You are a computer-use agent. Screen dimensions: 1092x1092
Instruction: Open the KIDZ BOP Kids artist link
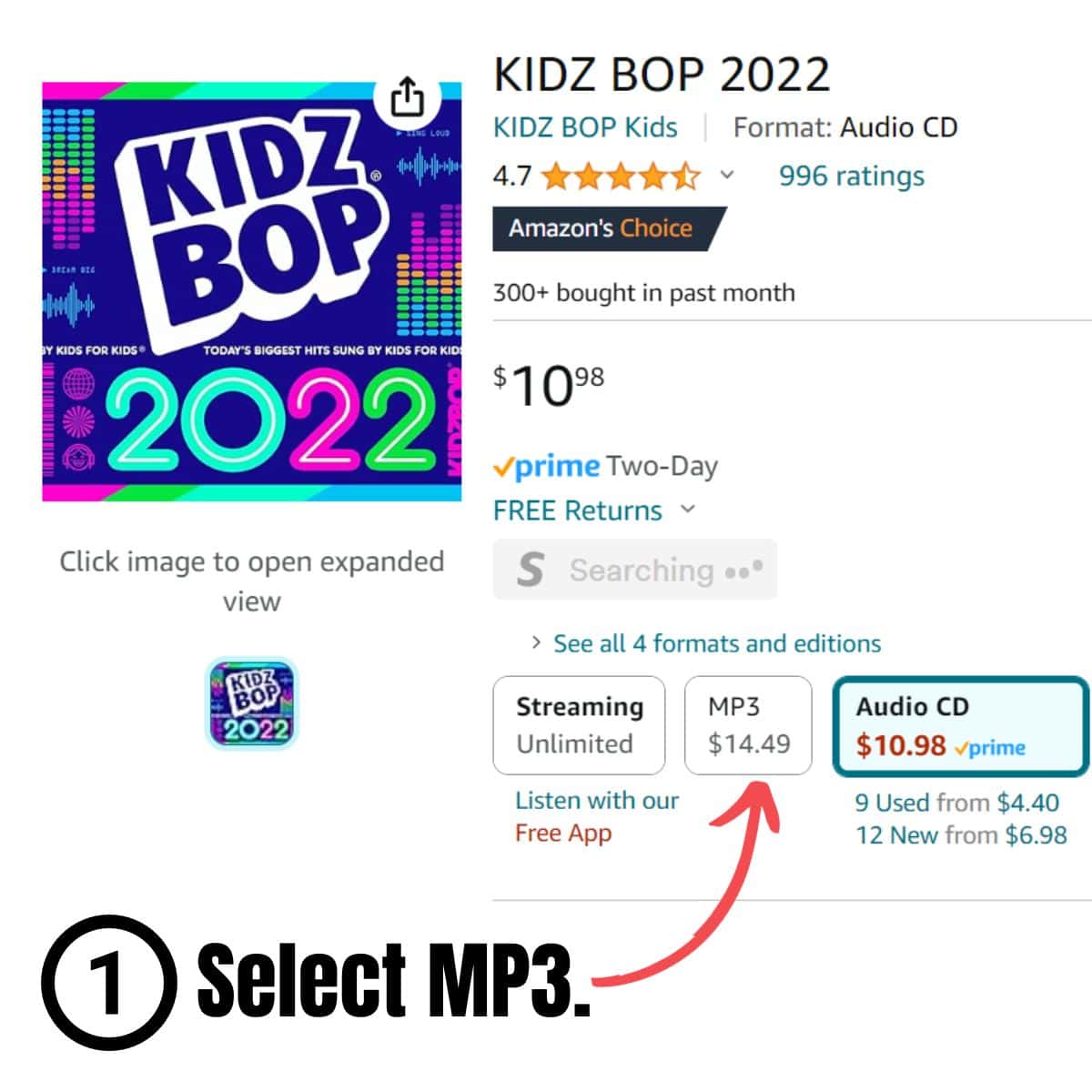coord(585,127)
